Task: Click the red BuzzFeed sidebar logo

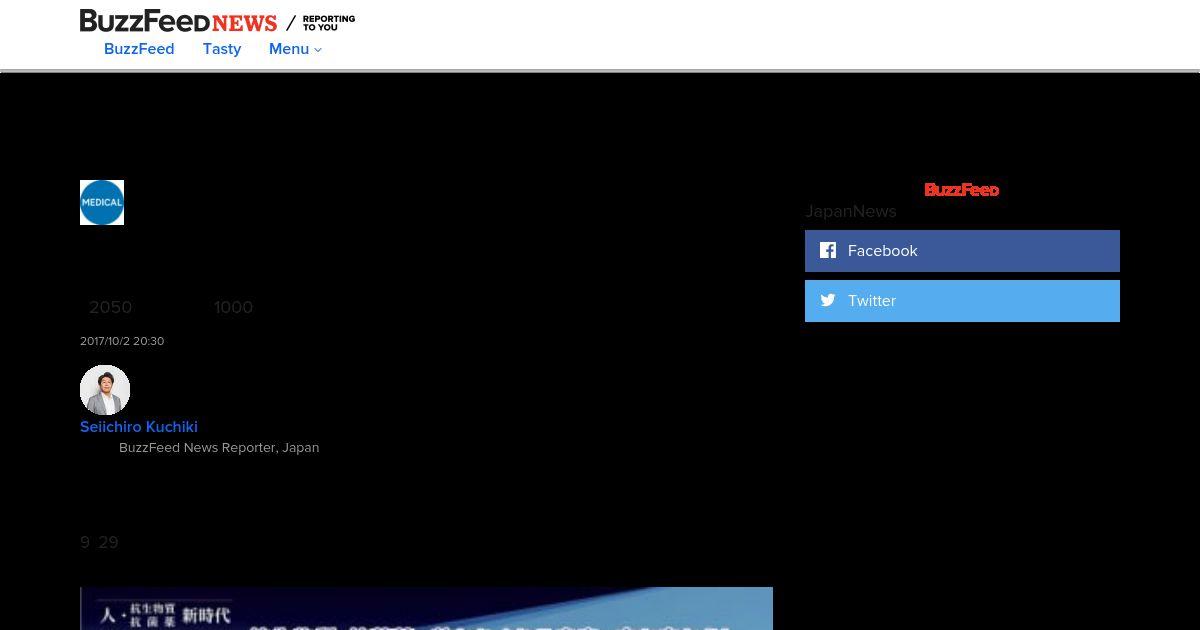Action: [961, 190]
